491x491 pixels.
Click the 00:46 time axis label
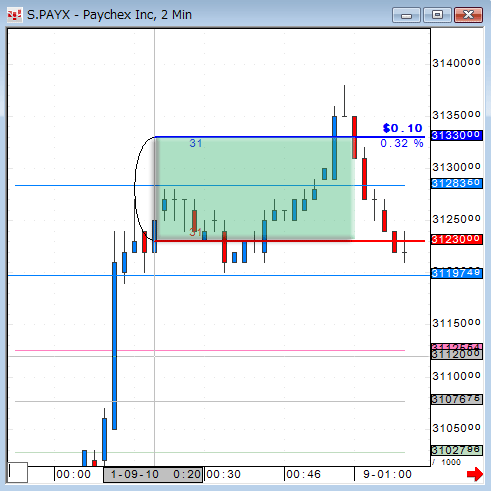coord(303,474)
